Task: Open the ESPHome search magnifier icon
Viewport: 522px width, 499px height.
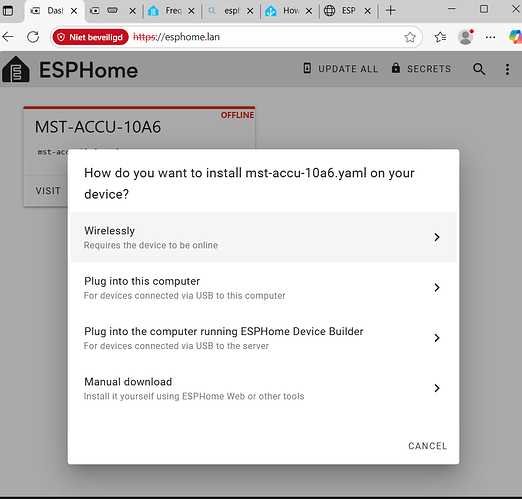Action: pyautogui.click(x=479, y=69)
